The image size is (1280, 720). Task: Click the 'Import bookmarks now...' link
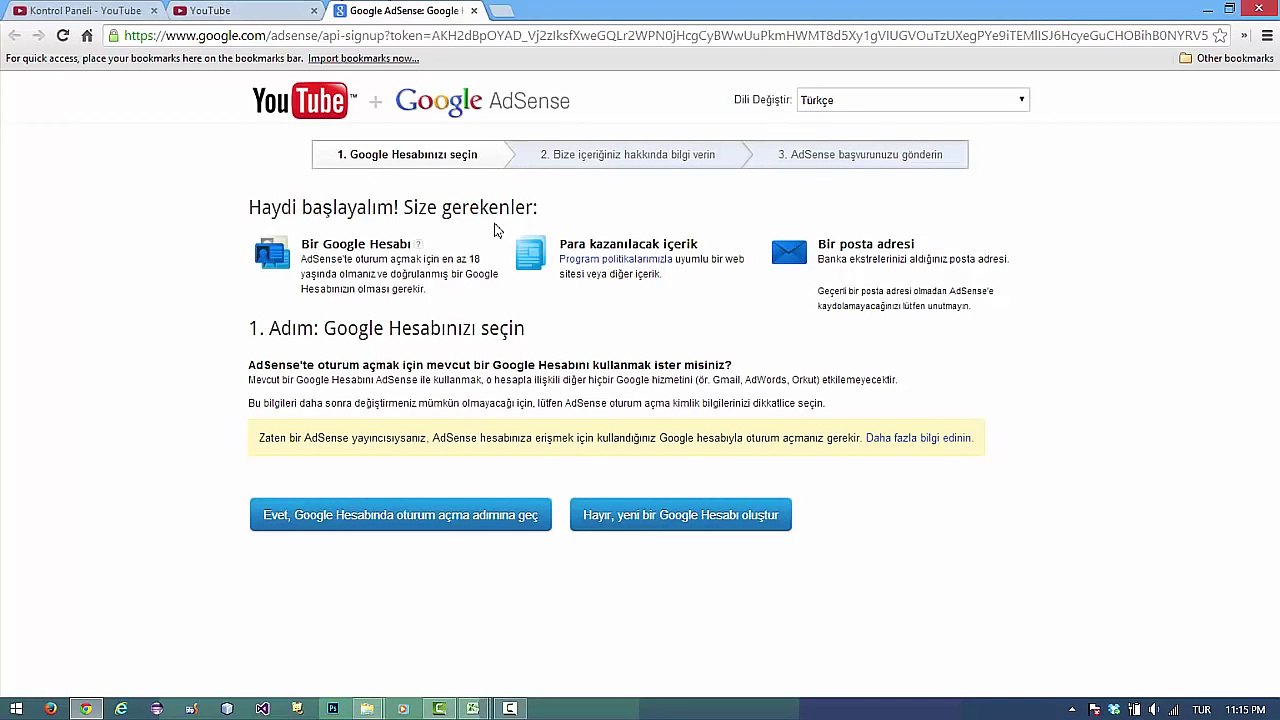coord(363,59)
